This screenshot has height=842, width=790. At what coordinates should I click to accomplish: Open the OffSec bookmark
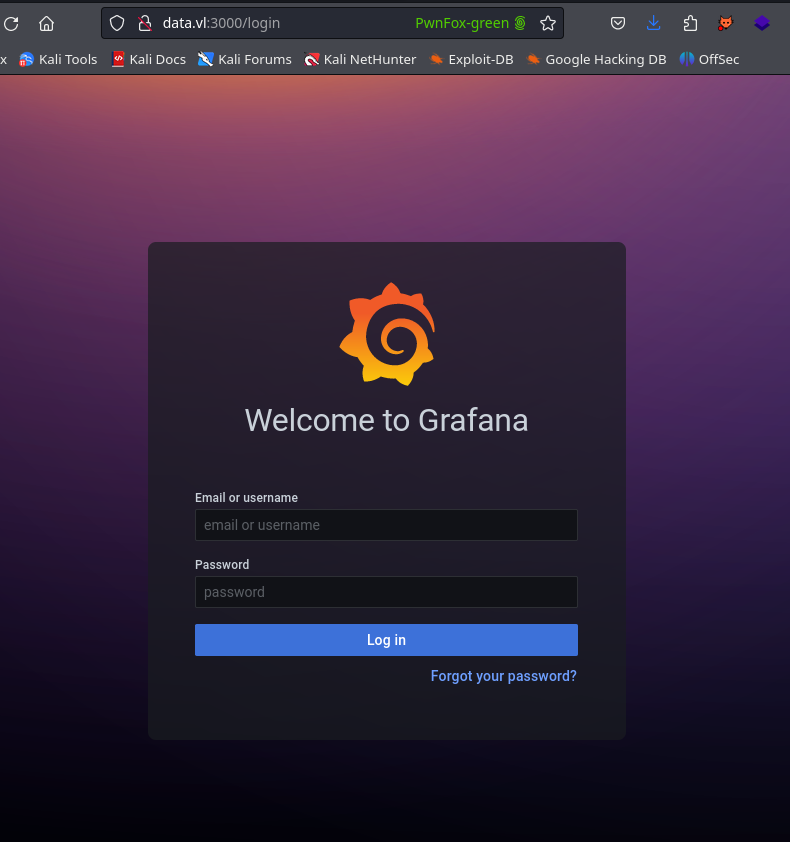pos(709,59)
